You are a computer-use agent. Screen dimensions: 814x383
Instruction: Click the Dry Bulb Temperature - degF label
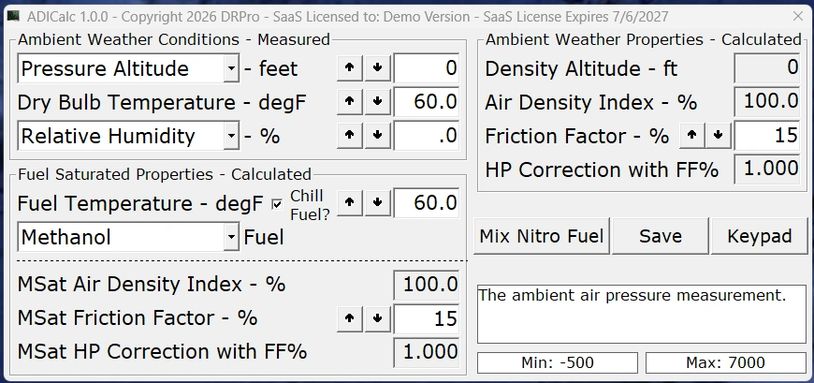click(x=161, y=103)
